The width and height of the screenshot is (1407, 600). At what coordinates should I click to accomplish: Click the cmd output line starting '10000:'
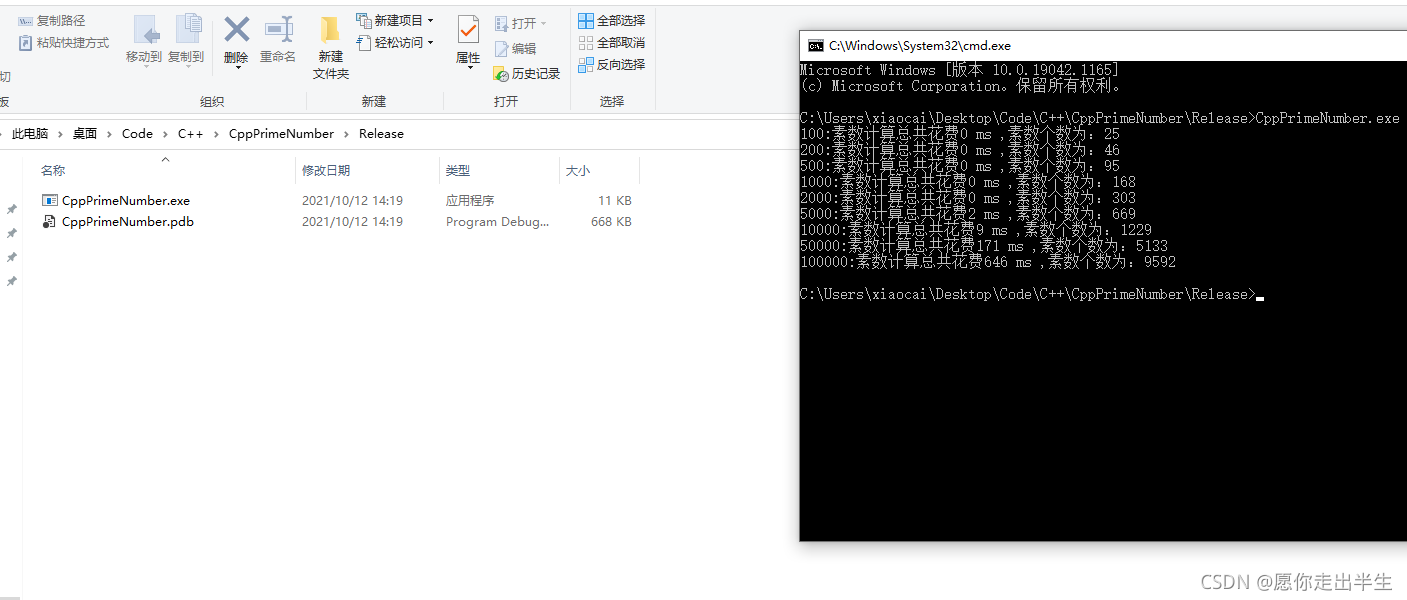tap(976, 230)
